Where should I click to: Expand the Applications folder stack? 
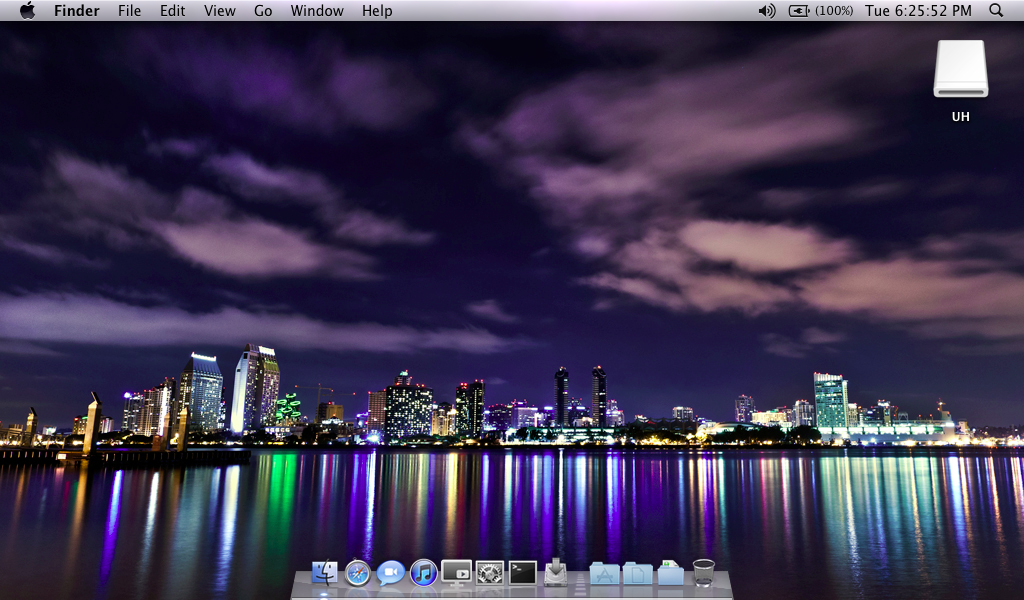tap(604, 573)
